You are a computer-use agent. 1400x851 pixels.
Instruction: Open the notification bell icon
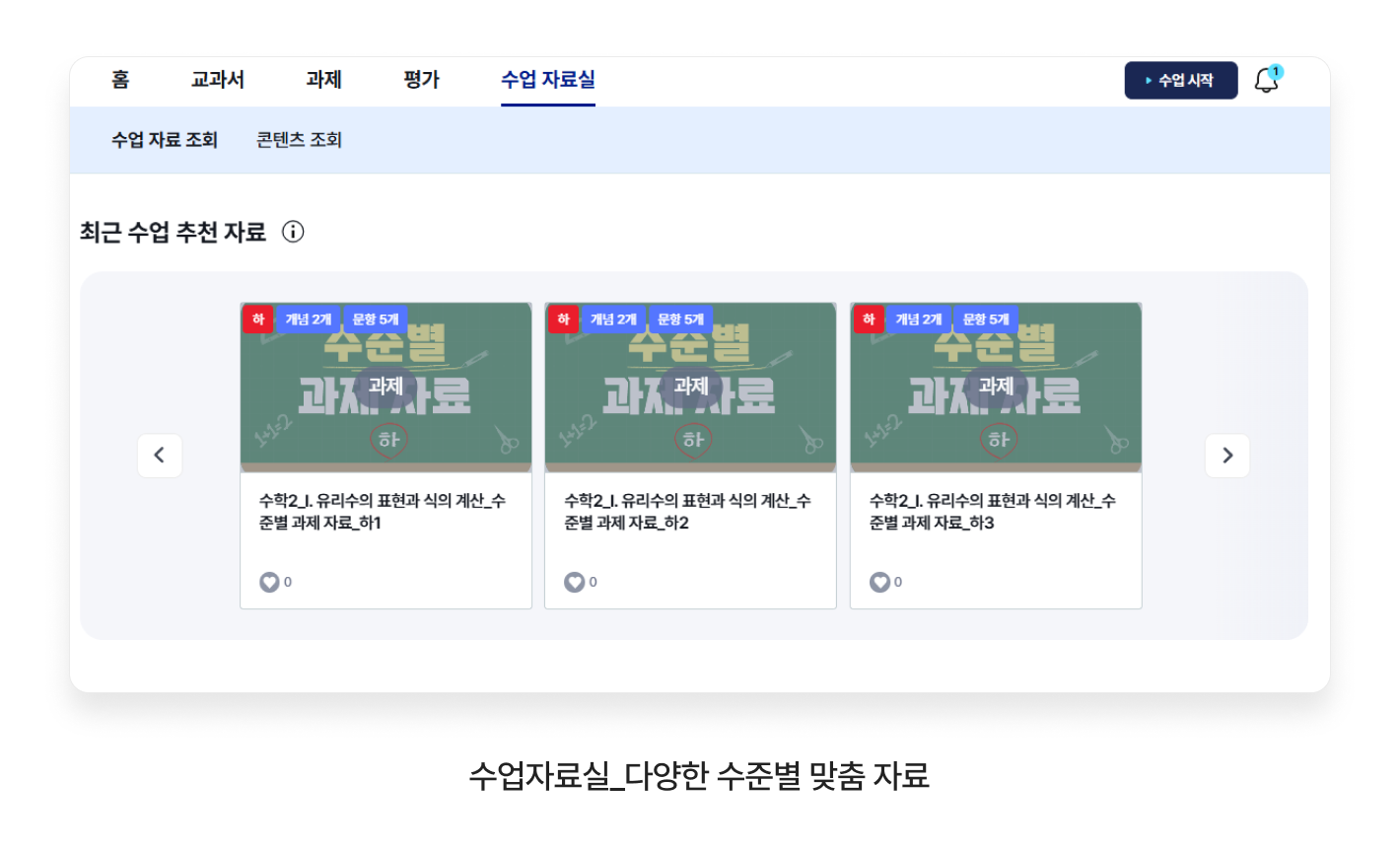[1267, 80]
